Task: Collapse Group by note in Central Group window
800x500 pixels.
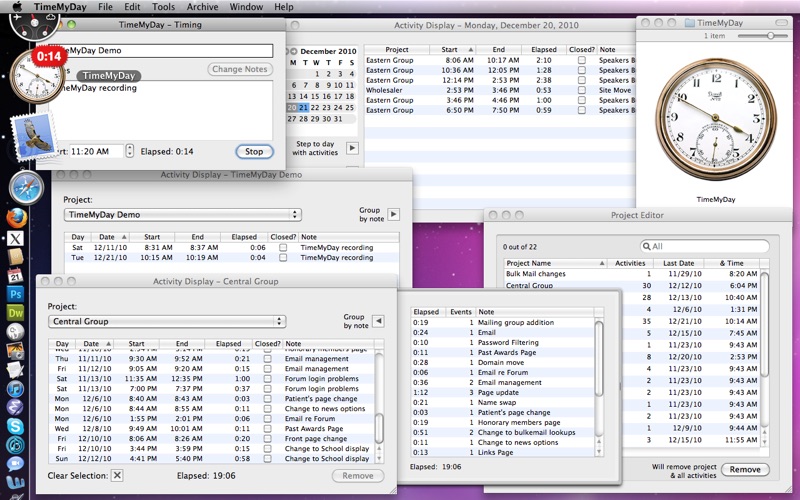Action: point(378,321)
